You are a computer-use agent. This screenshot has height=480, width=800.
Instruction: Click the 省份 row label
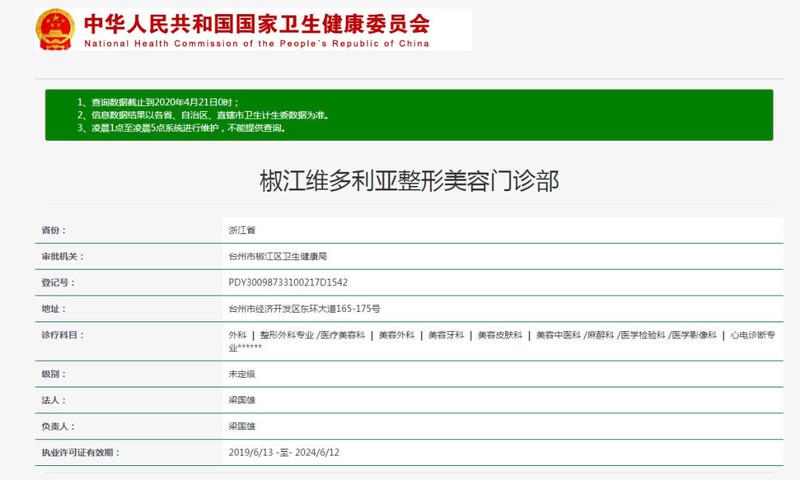(53, 230)
